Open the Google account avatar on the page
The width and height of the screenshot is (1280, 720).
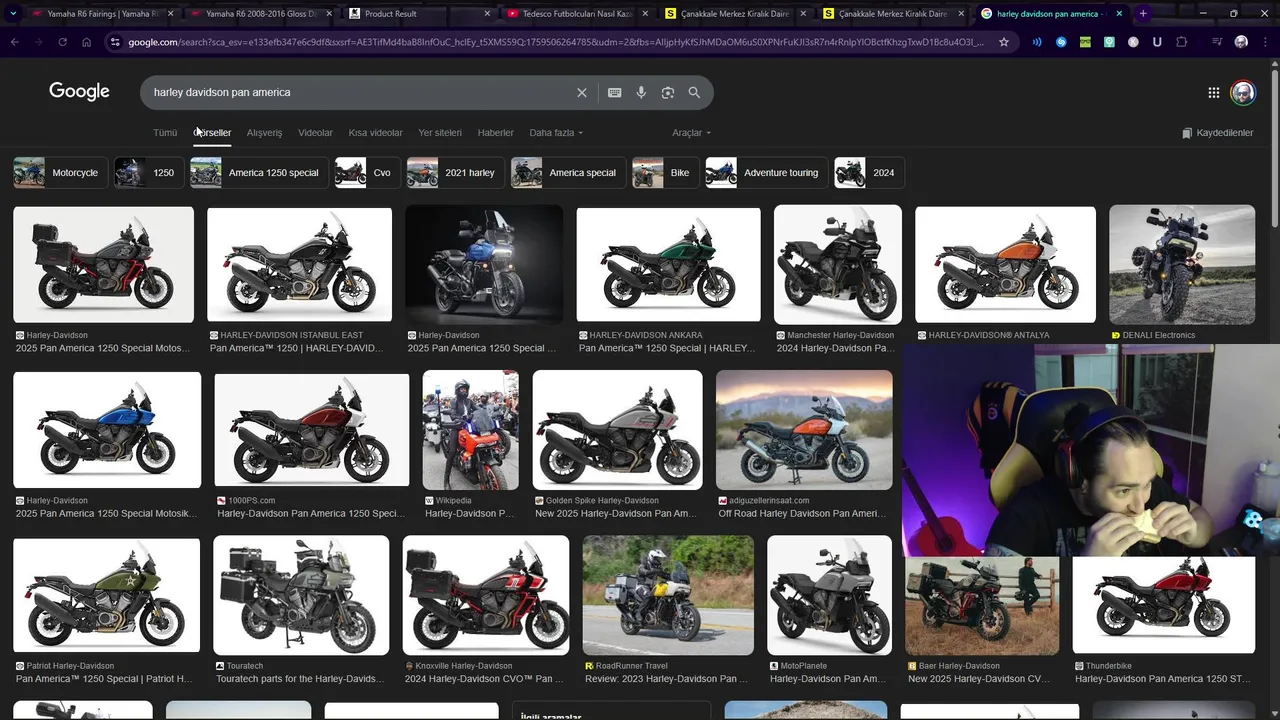1243,92
